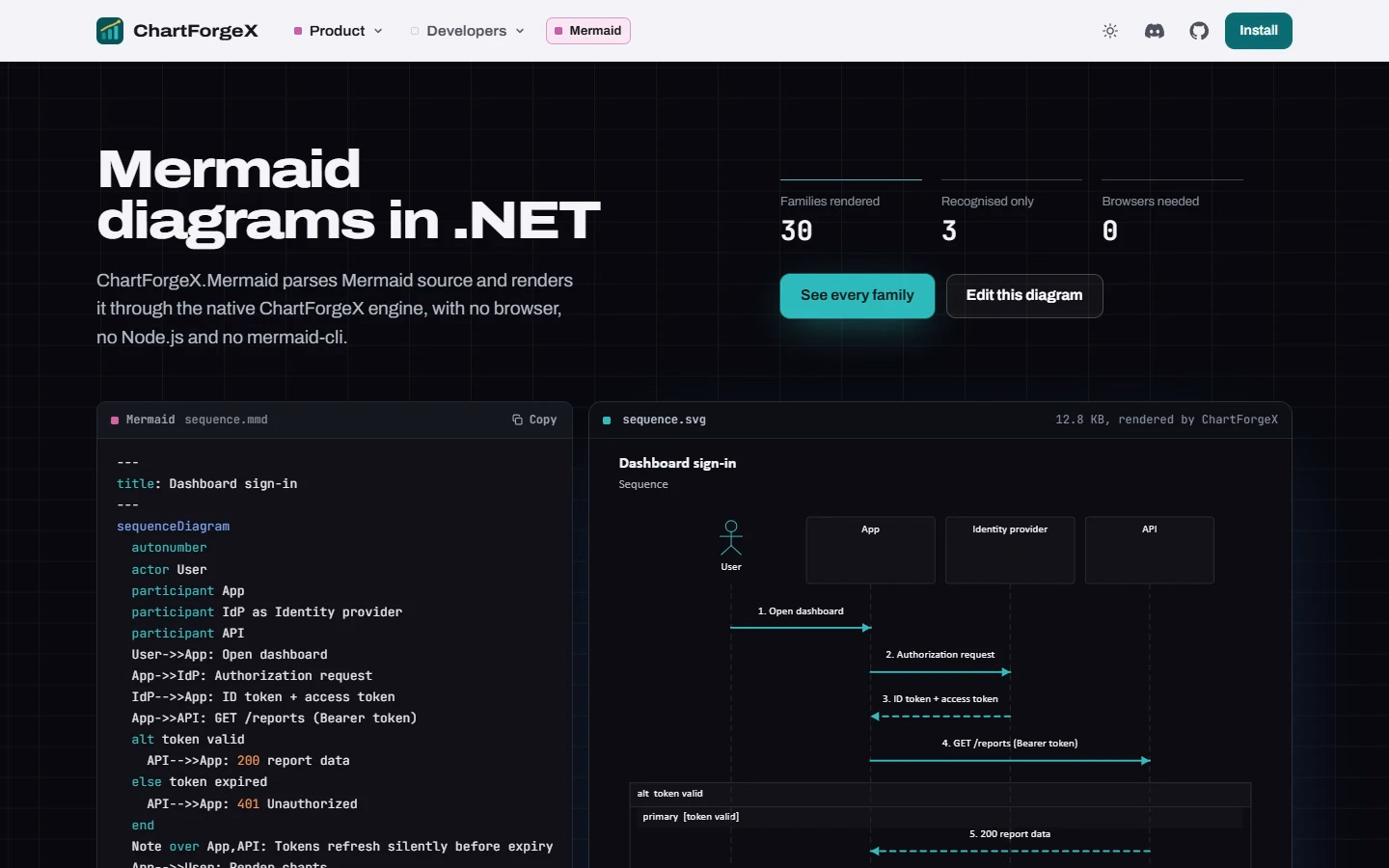Click the 12.8 KB rendered by ChartForgeX text

click(1166, 420)
